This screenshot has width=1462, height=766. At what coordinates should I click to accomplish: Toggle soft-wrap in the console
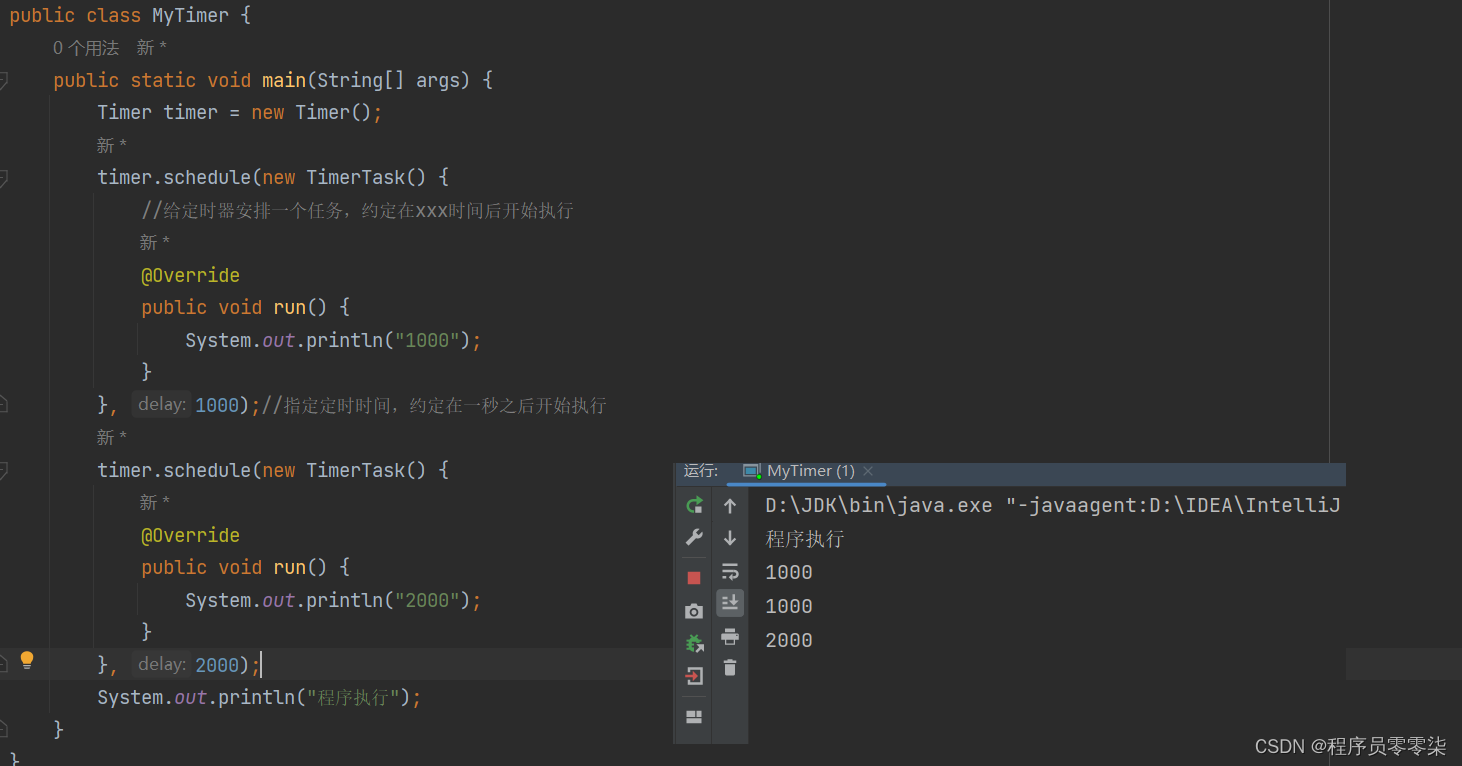pos(730,571)
